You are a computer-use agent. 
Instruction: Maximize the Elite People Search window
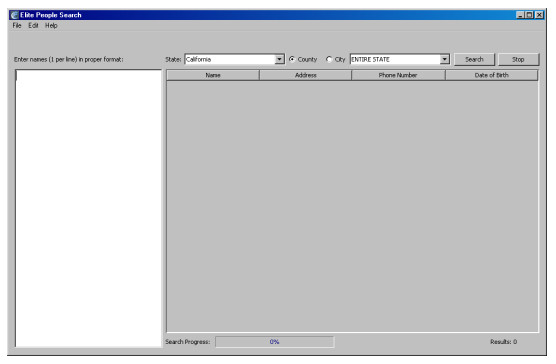(x=529, y=15)
